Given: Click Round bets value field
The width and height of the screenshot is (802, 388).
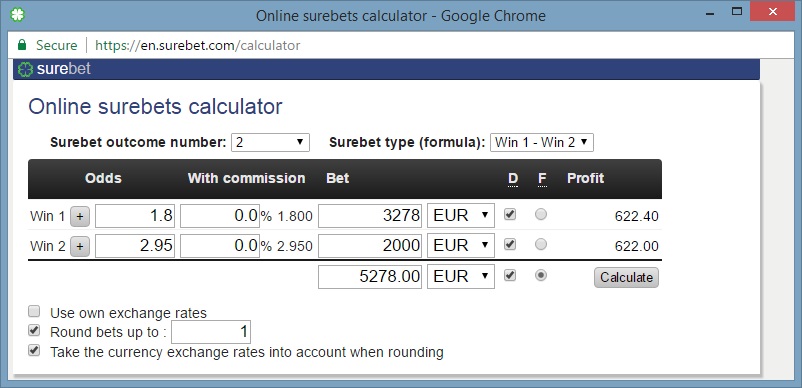Looking at the screenshot, I should point(211,332).
